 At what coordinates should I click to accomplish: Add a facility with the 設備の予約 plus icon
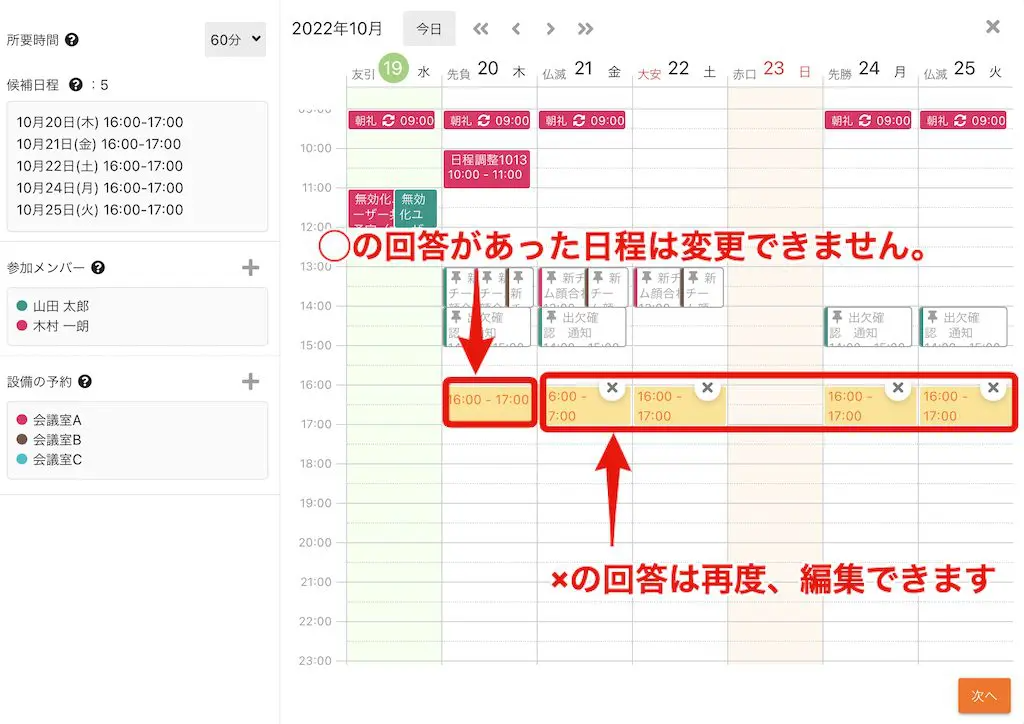[250, 381]
